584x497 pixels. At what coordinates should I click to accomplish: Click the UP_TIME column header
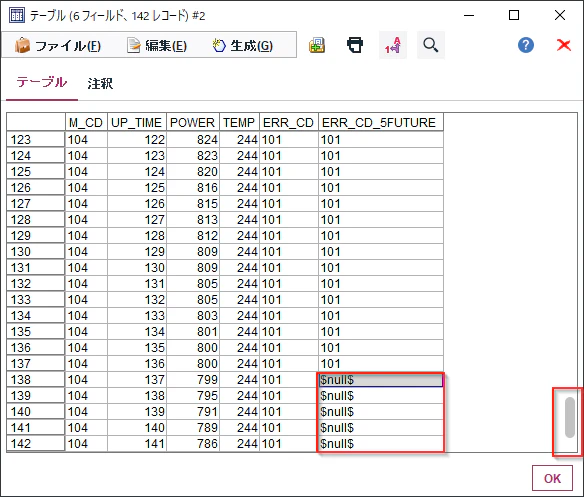[x=137, y=122]
